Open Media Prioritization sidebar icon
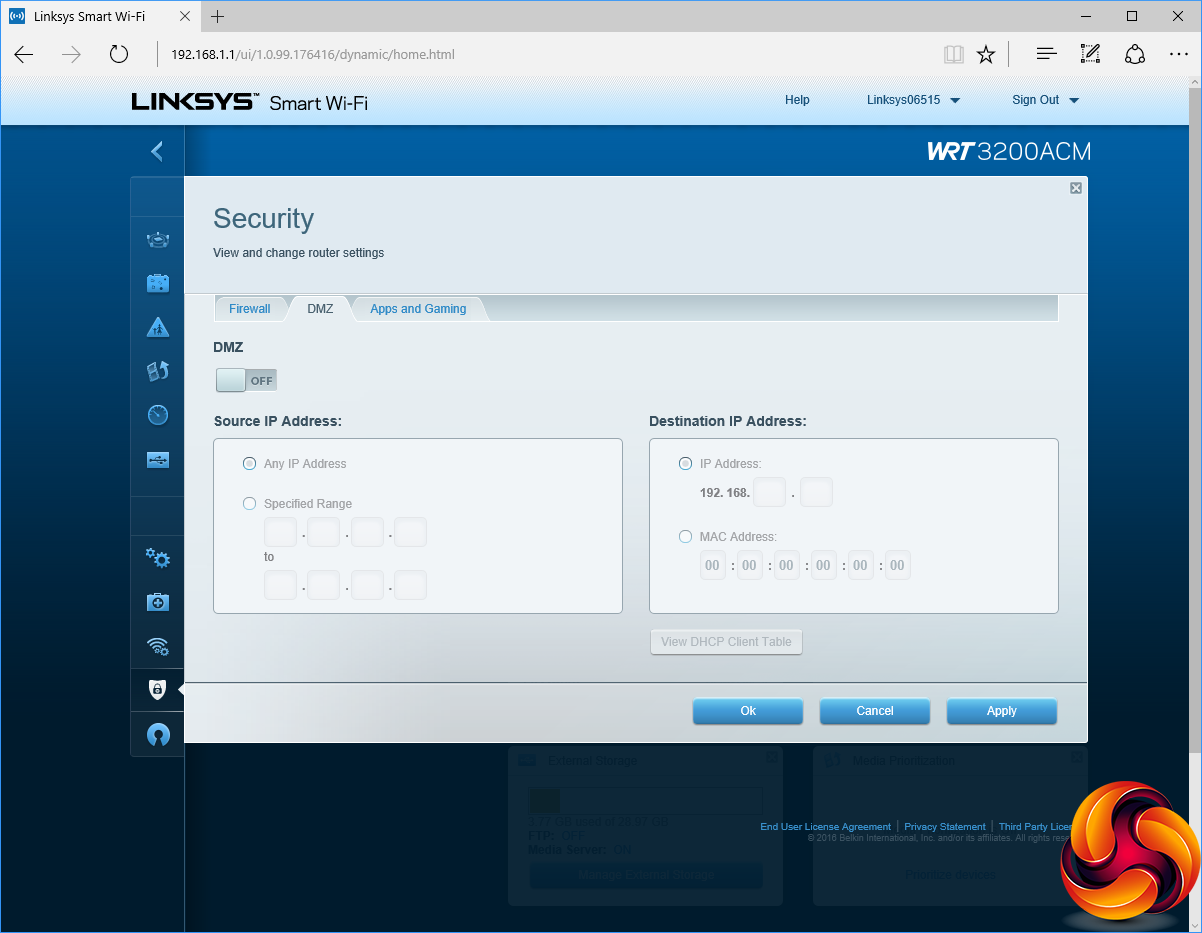The width and height of the screenshot is (1202, 933). coord(158,371)
